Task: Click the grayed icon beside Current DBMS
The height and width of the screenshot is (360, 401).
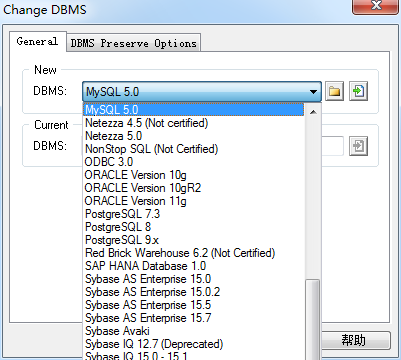Action: point(358,146)
